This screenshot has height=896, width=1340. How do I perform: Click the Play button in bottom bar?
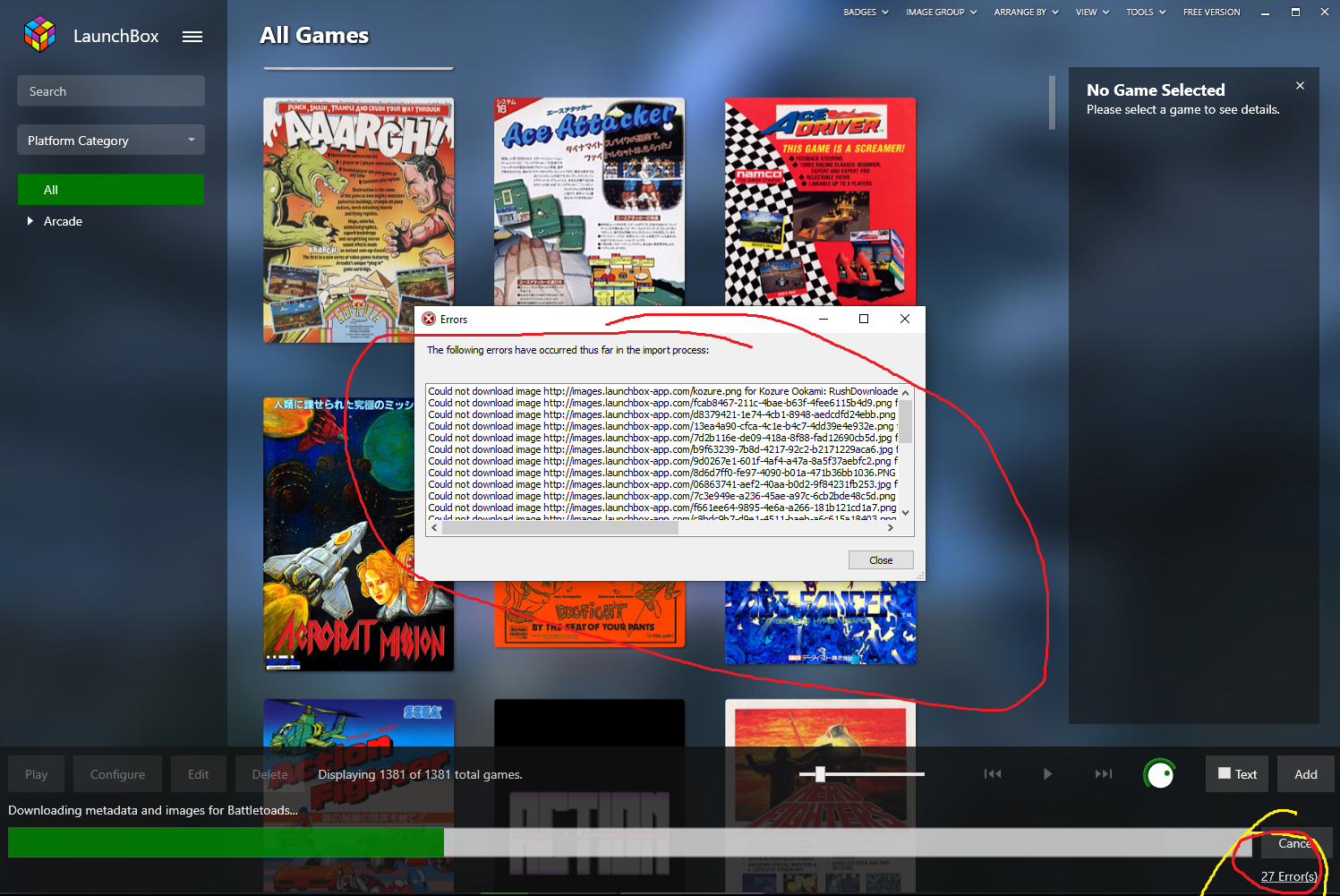tap(37, 774)
